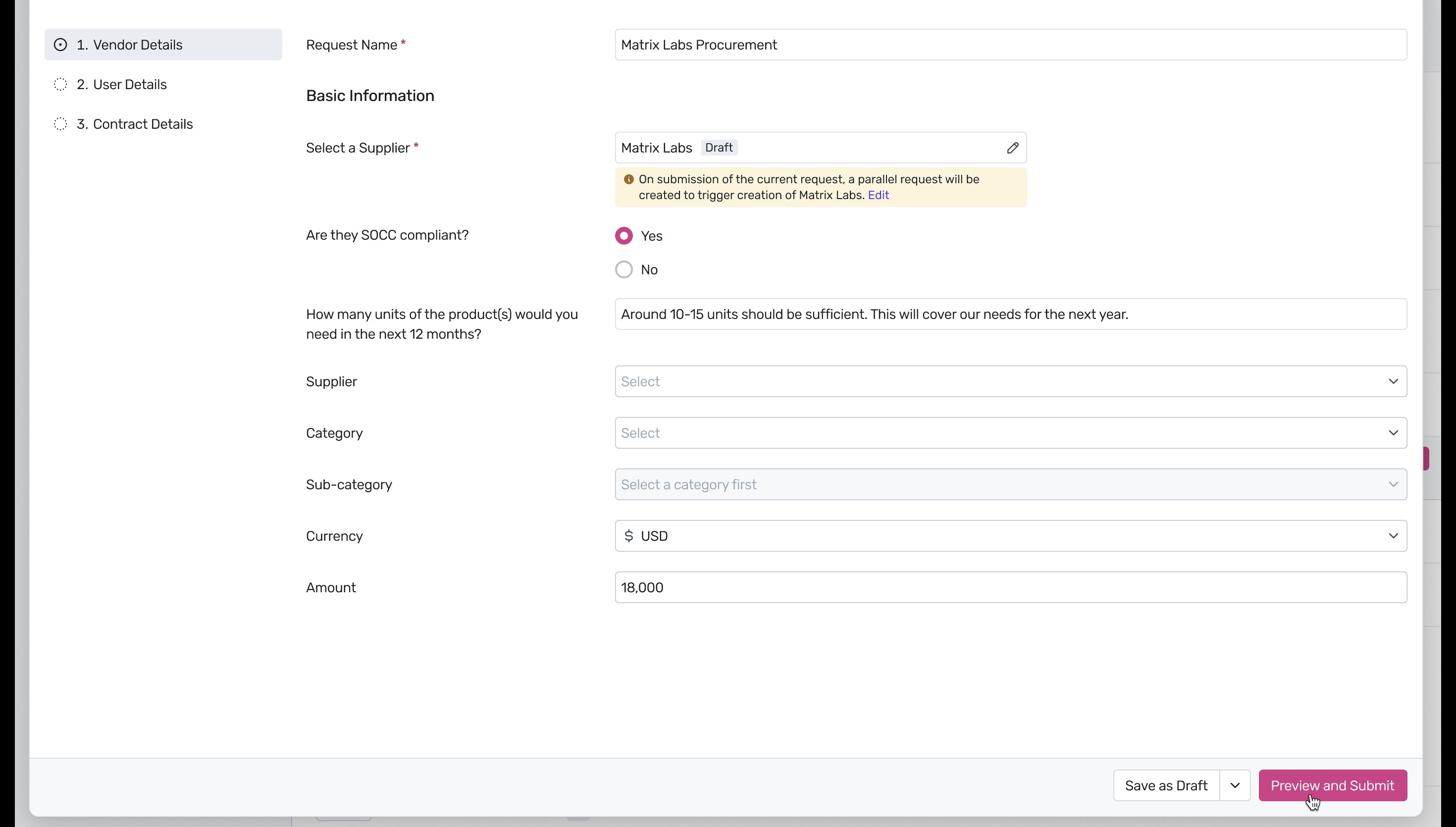
Task: Click the Contract Details step status icon
Action: click(60, 124)
